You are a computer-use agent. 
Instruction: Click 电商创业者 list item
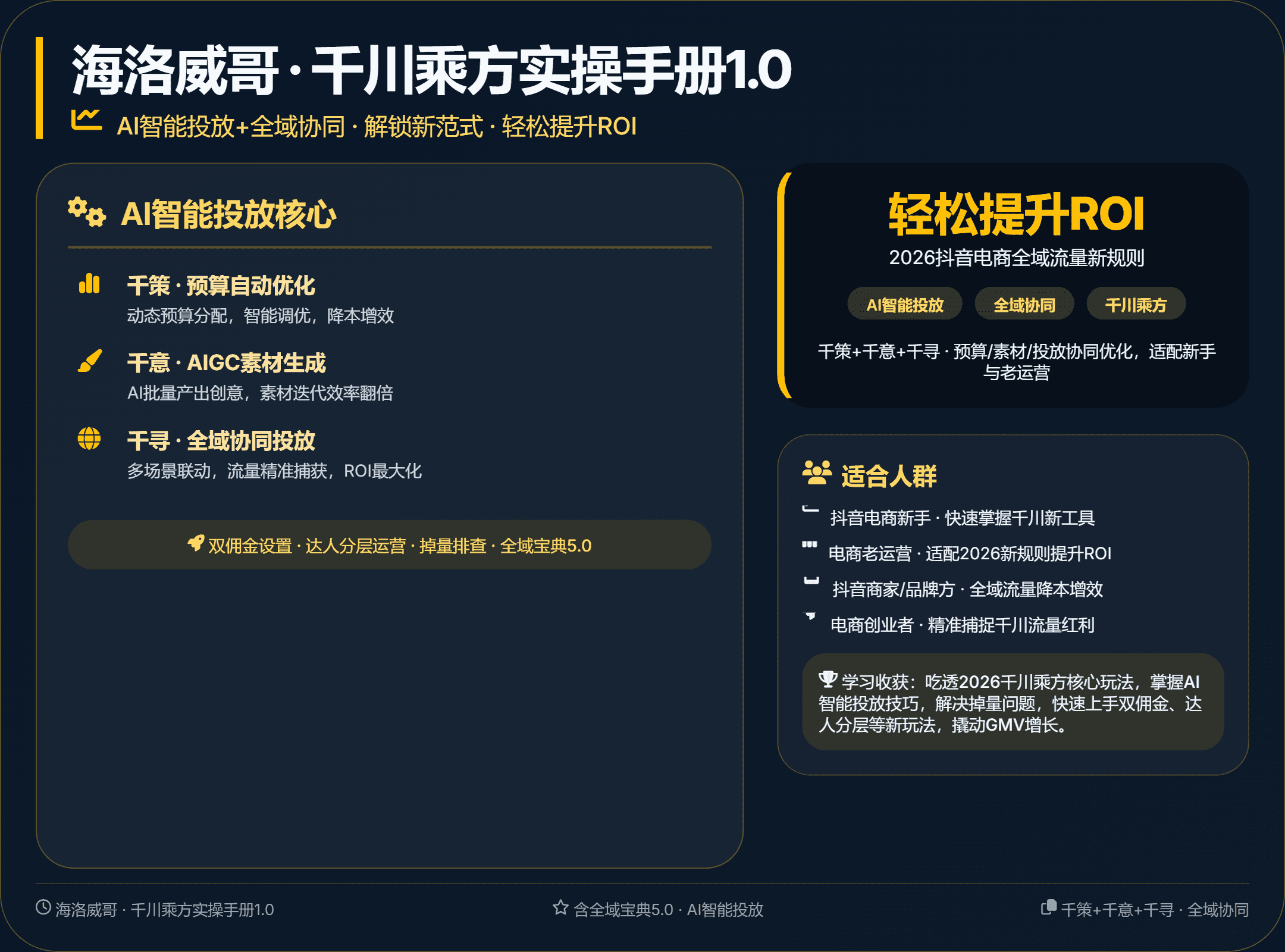[962, 625]
